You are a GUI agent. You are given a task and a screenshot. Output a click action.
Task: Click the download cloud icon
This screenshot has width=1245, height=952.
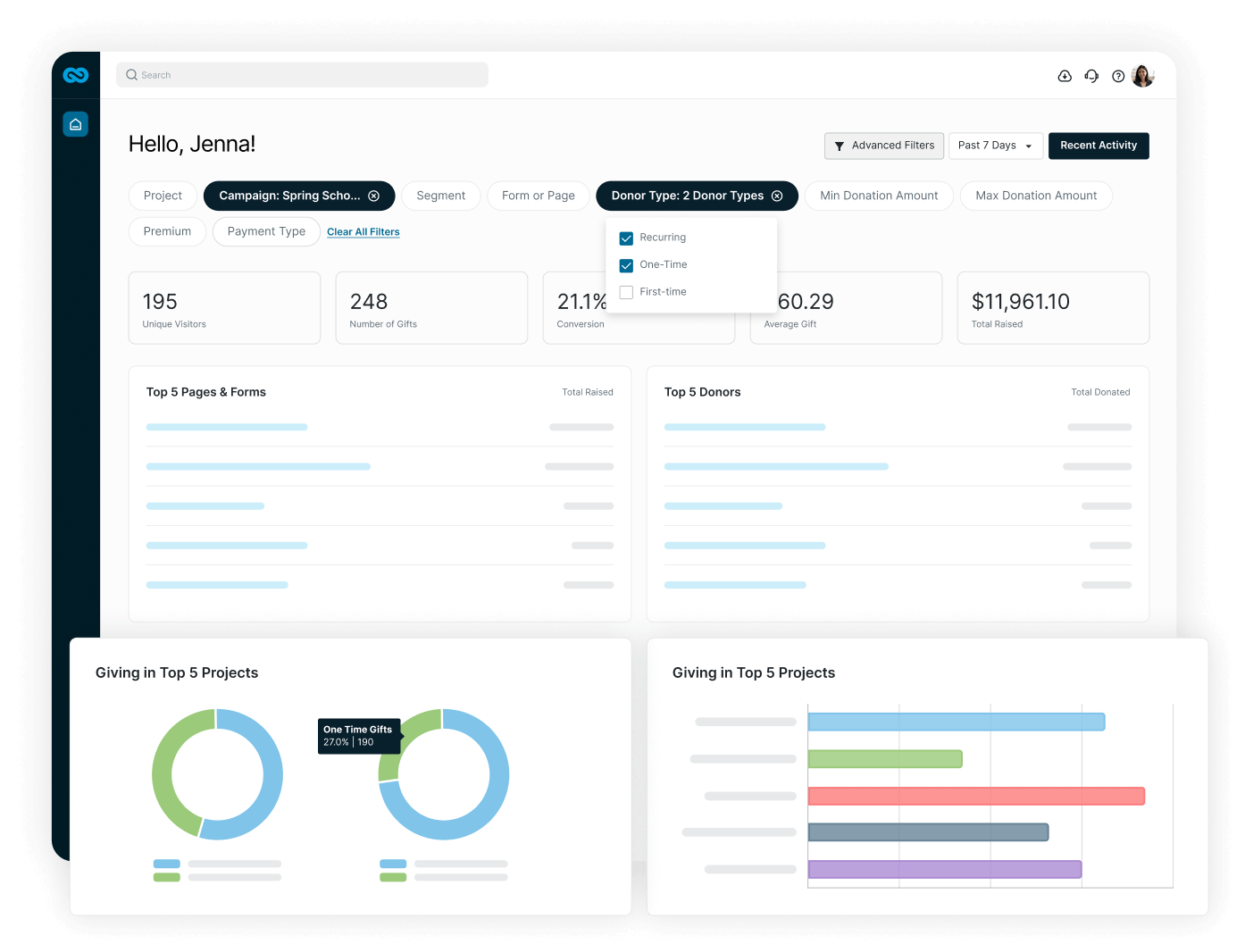point(1065,77)
